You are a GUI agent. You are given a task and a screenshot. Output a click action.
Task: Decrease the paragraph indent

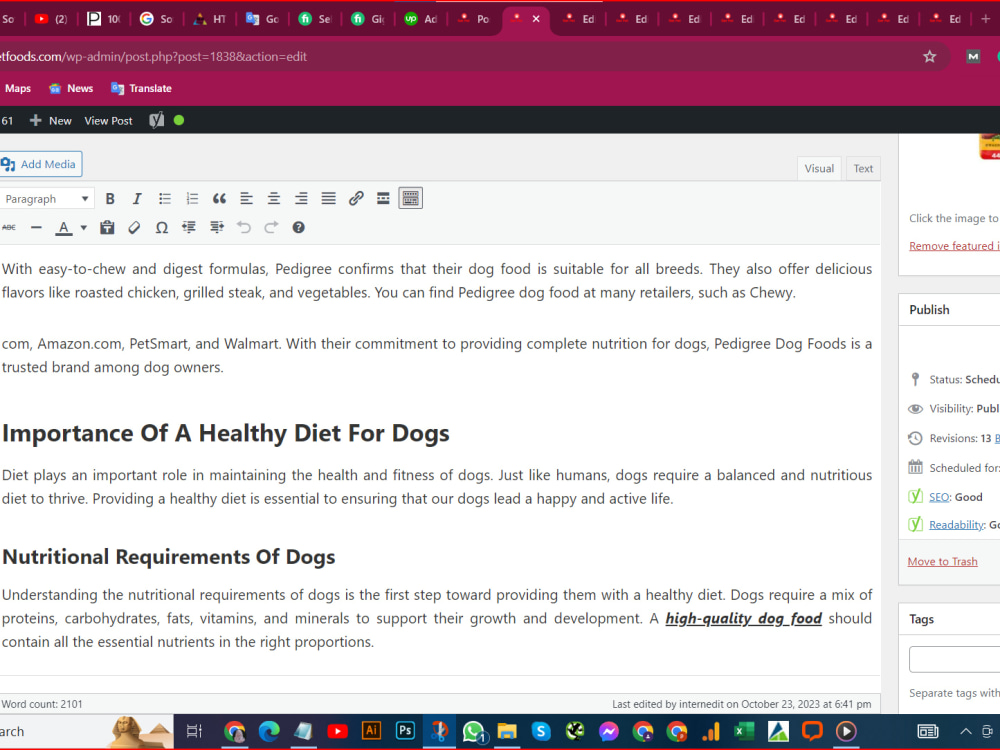[189, 228]
